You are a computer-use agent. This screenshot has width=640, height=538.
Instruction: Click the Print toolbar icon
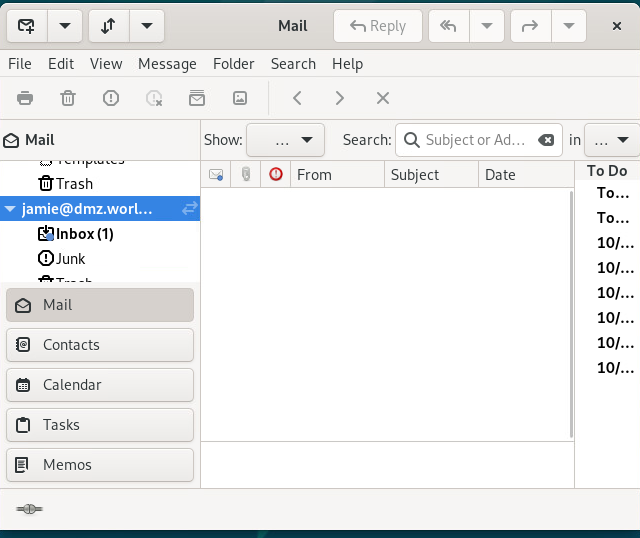25,98
